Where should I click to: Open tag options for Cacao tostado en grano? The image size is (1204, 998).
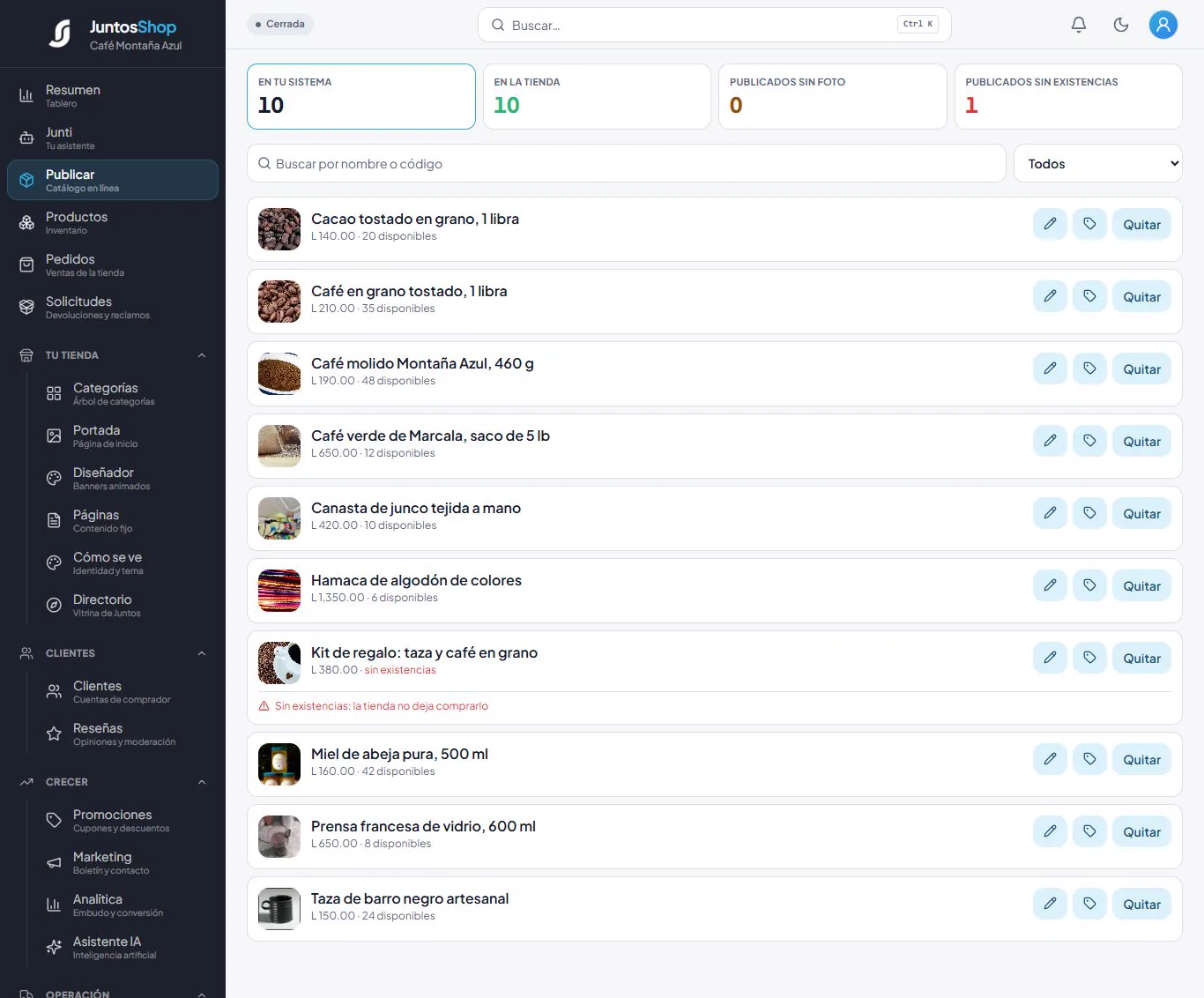(1089, 224)
